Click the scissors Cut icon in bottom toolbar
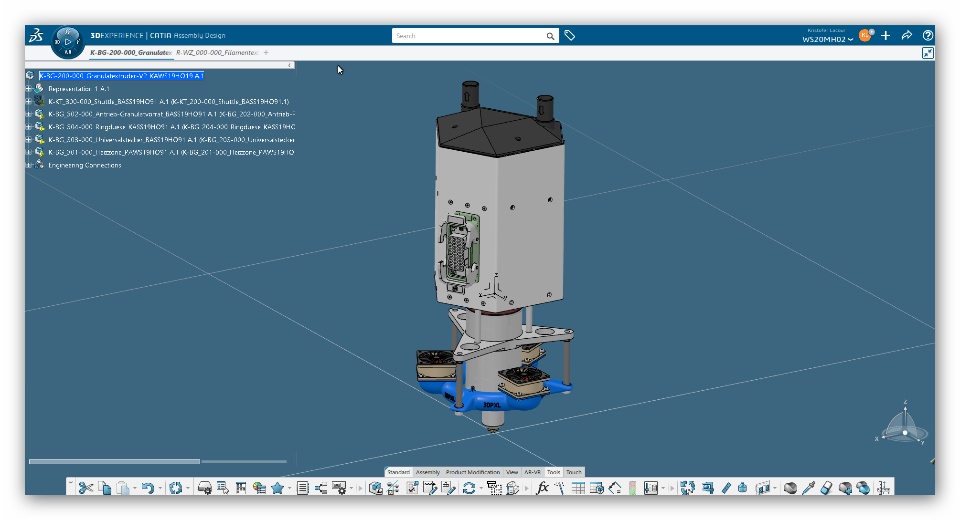This screenshot has width=960, height=520. pos(85,488)
